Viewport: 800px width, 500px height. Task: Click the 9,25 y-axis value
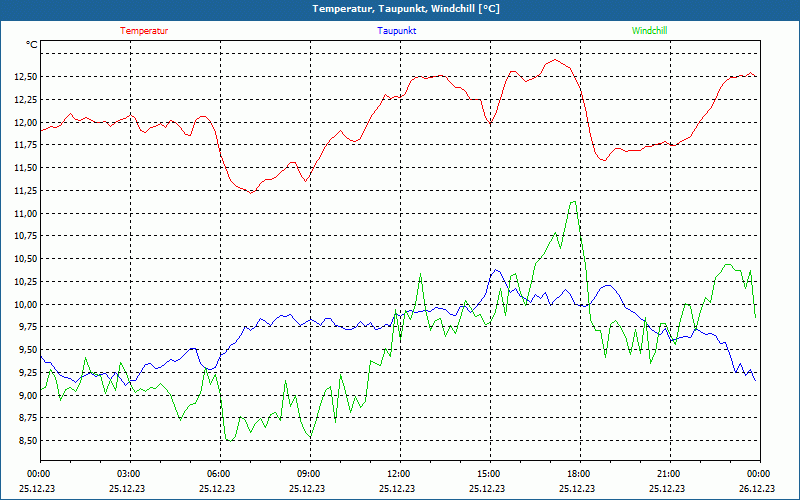[x=28, y=372]
